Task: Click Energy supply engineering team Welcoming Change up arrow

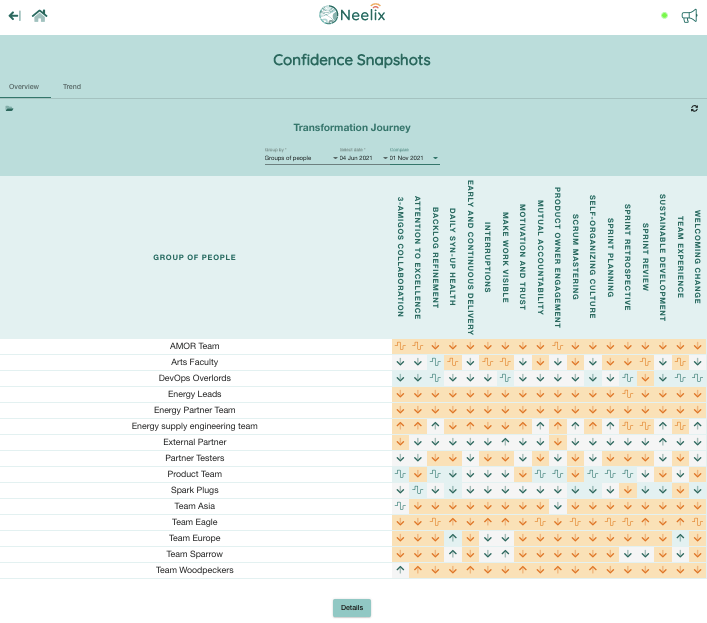Action: pos(698,426)
